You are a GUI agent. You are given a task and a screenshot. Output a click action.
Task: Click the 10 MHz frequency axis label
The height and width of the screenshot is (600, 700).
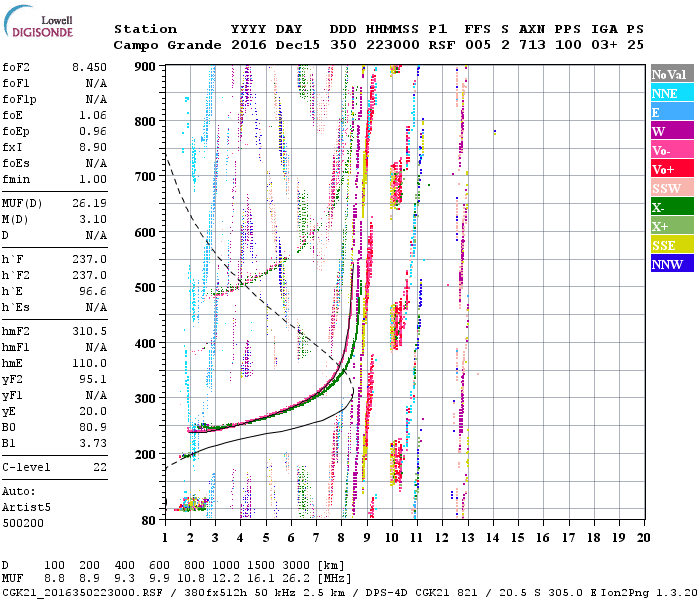pos(392,538)
